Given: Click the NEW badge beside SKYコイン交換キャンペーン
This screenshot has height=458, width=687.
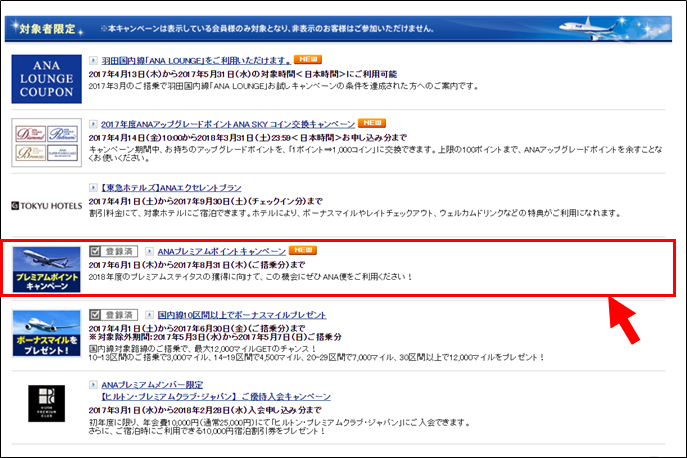Looking at the screenshot, I should [372, 123].
